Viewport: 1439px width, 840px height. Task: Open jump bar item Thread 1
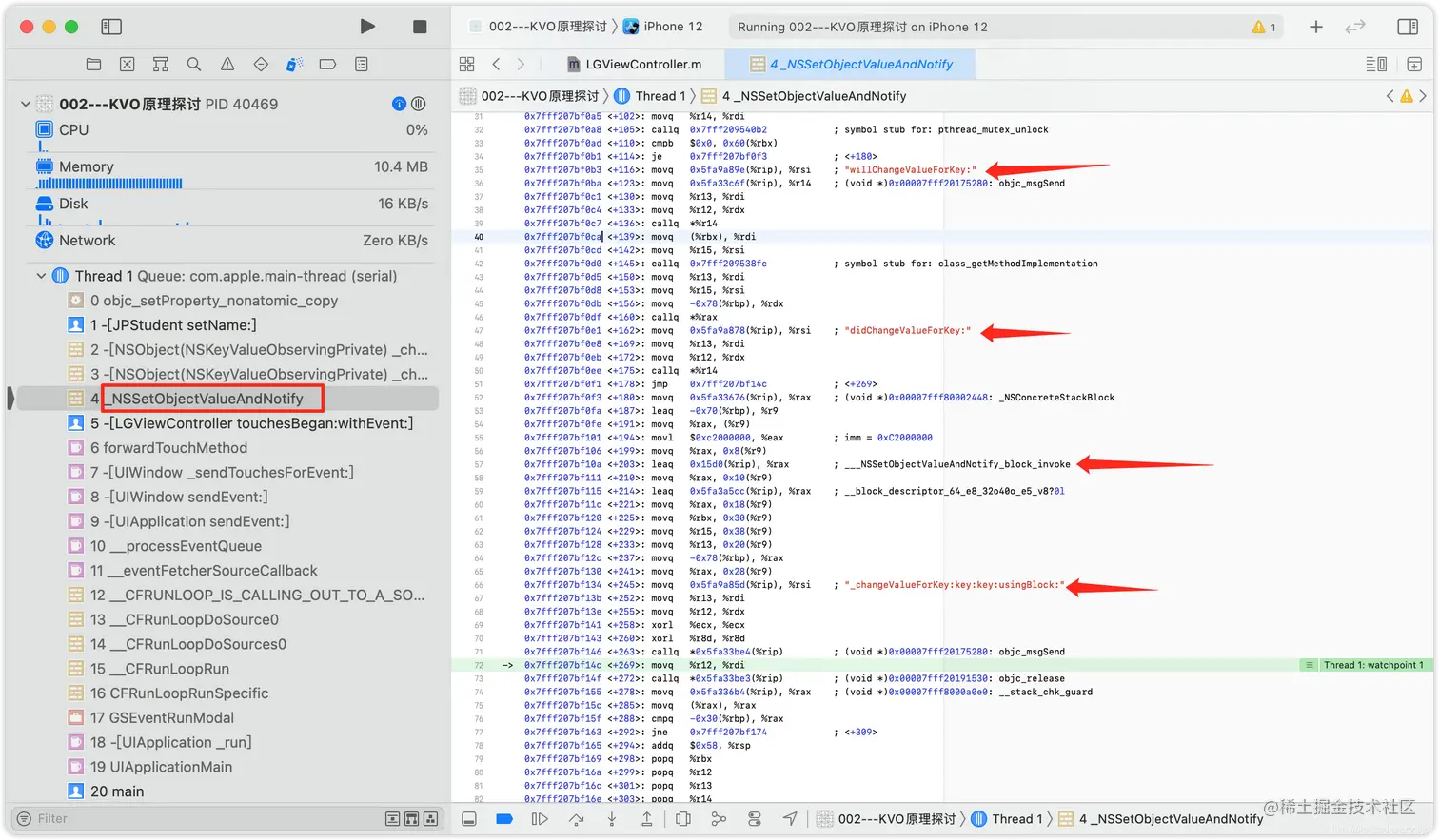(x=651, y=95)
